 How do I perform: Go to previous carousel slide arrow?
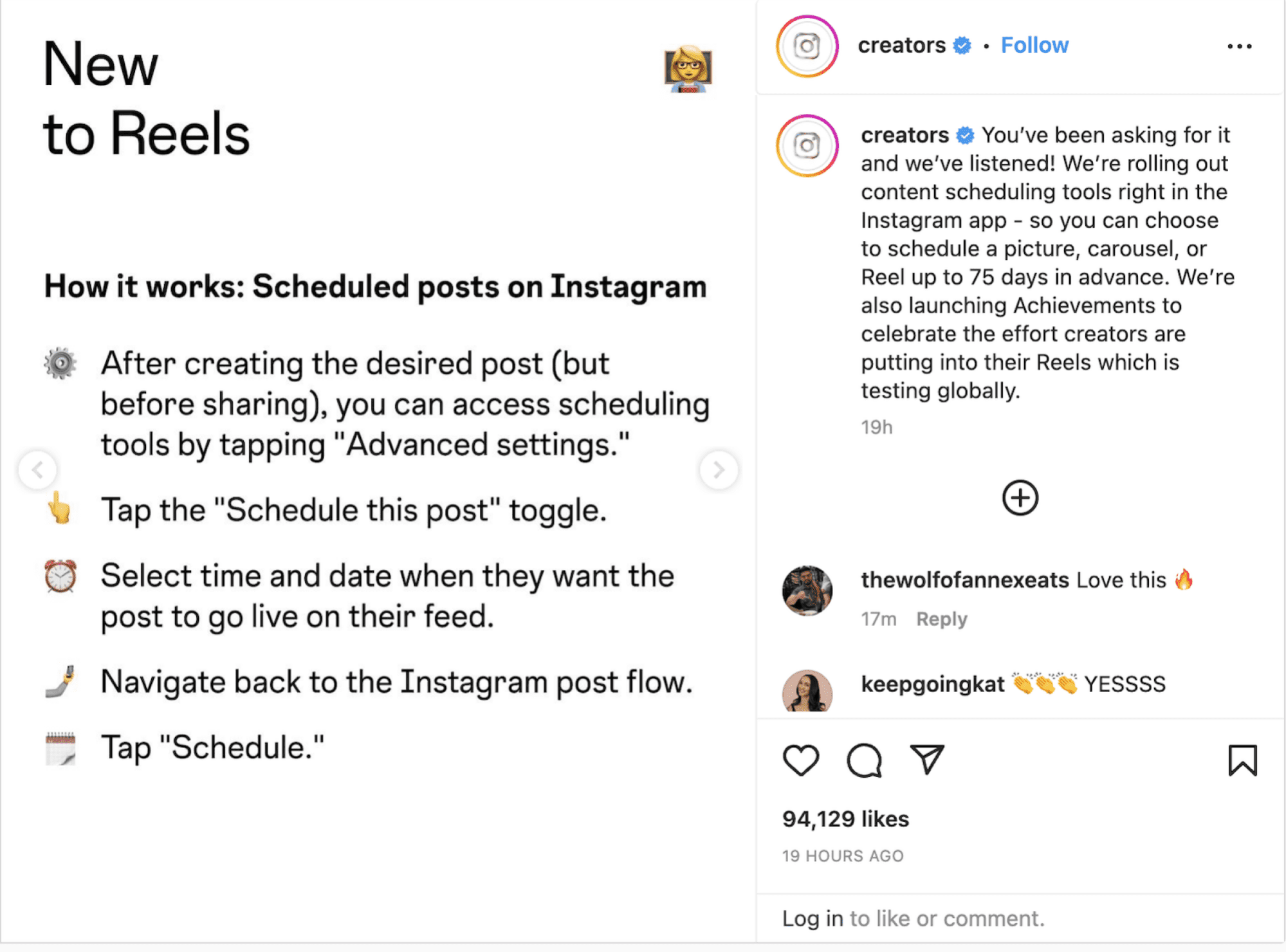[38, 470]
